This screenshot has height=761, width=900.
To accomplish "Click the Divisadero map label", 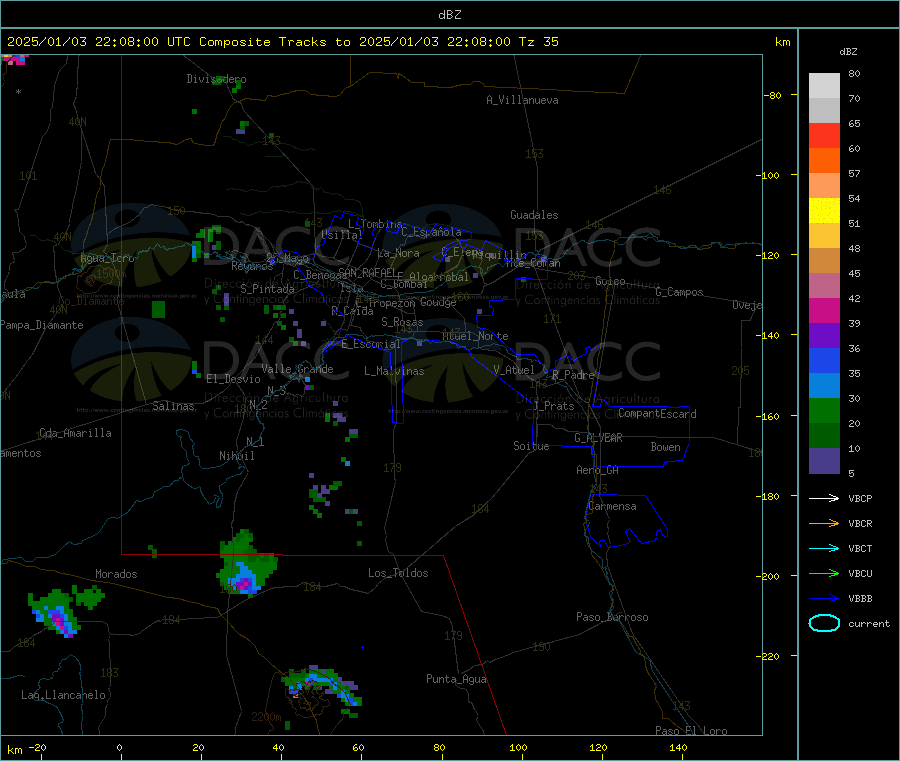I will tap(216, 79).
